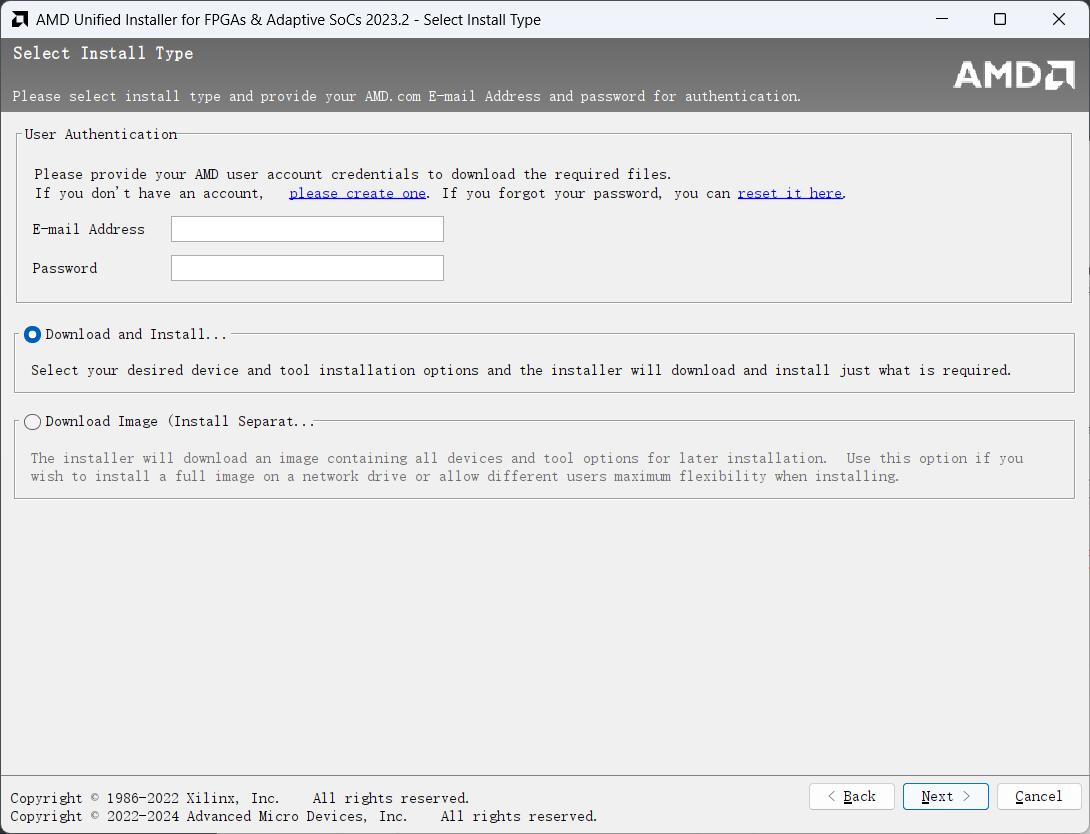The width and height of the screenshot is (1090, 834).
Task: Click into the Password input field
Action: (x=307, y=268)
